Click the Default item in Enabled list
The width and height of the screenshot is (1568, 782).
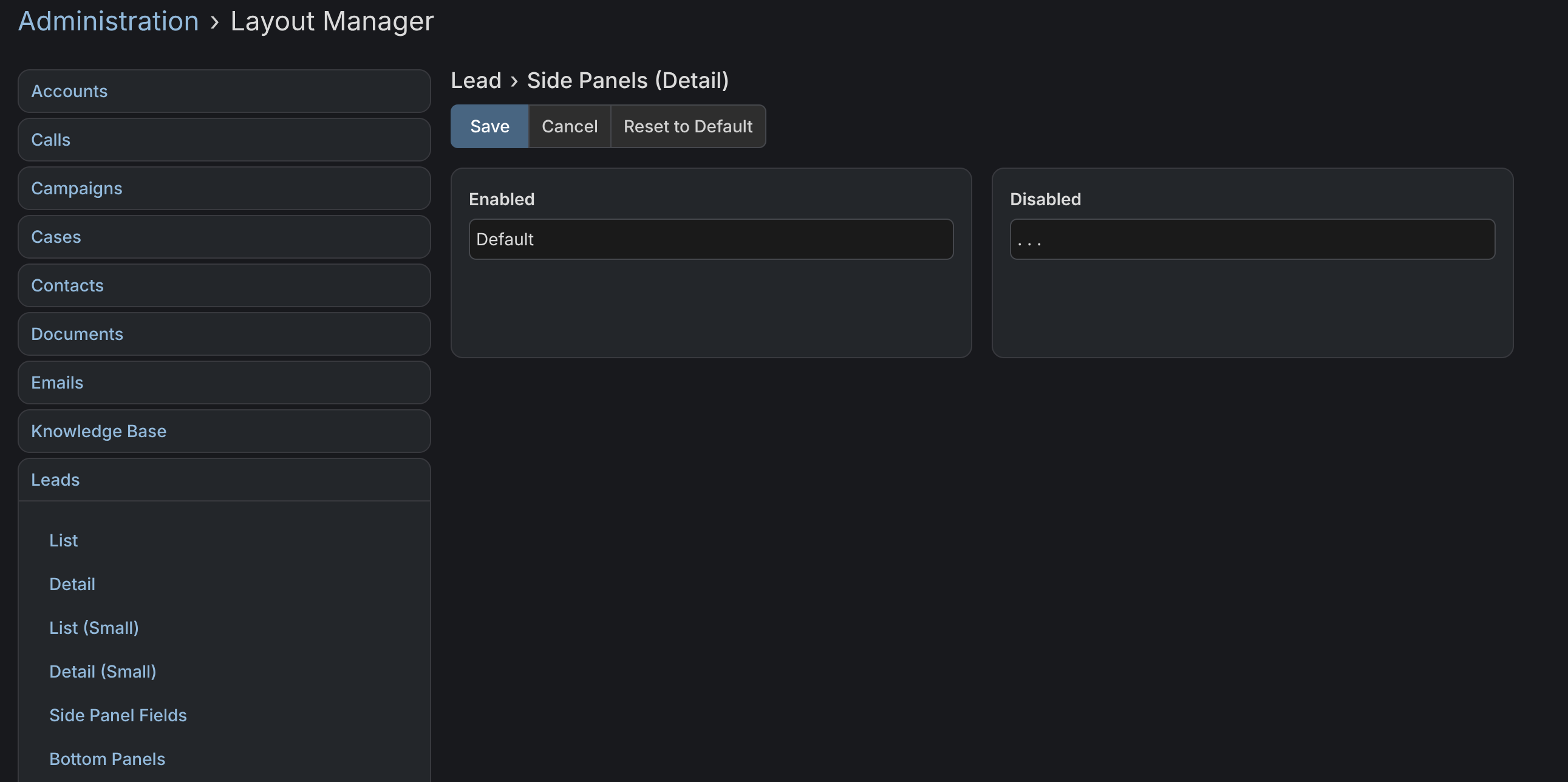(711, 239)
